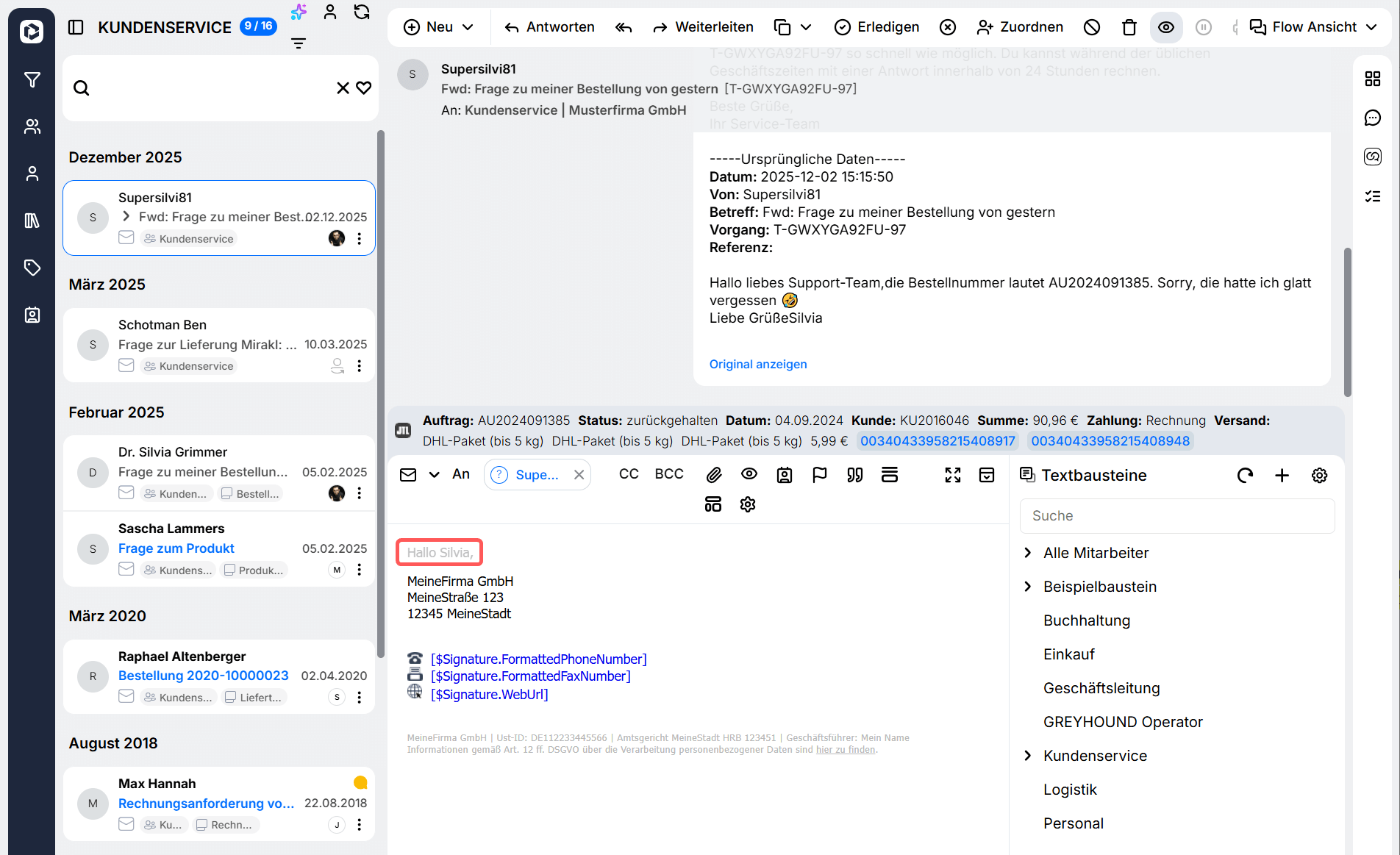This screenshot has height=855, width=1400.
Task: Click the Original anzeigen link
Action: (757, 364)
